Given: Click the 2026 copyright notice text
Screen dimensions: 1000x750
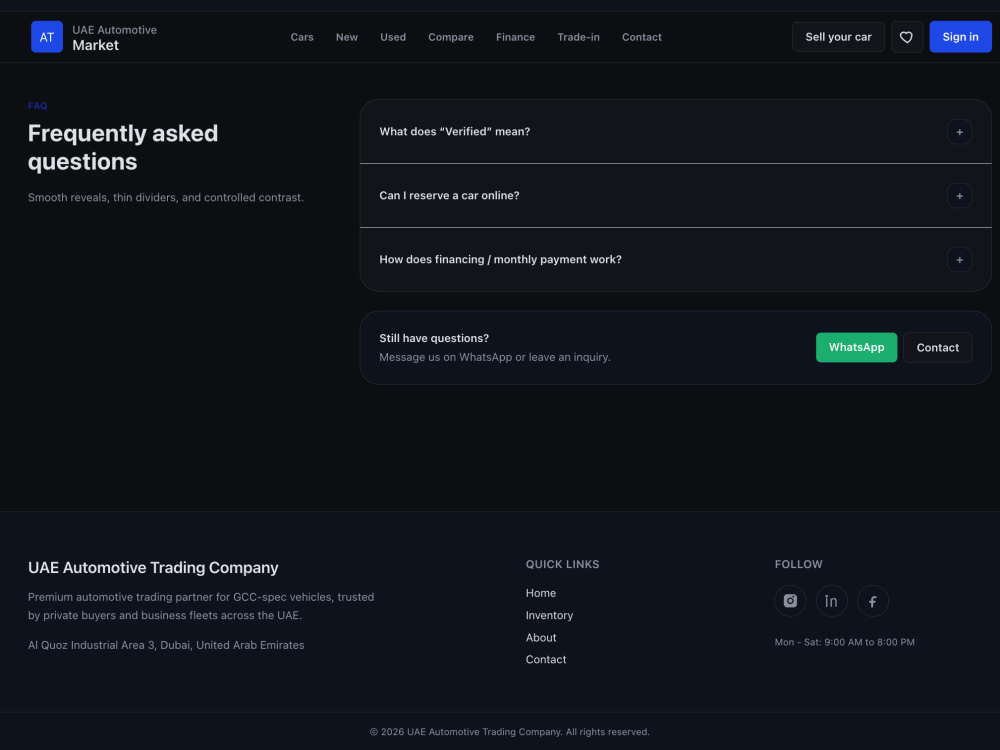Looking at the screenshot, I should (510, 732).
